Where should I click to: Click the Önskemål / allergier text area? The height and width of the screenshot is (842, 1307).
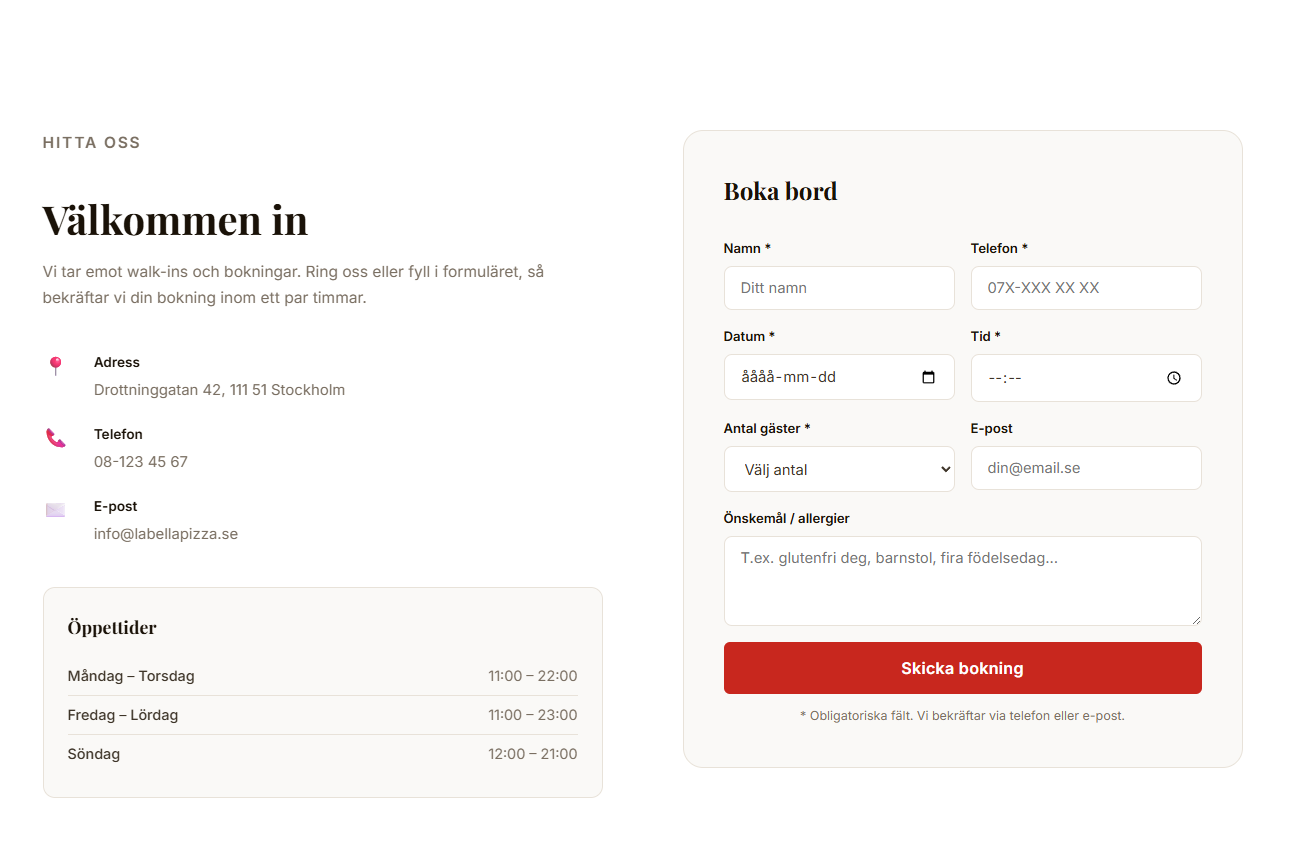click(x=960, y=581)
